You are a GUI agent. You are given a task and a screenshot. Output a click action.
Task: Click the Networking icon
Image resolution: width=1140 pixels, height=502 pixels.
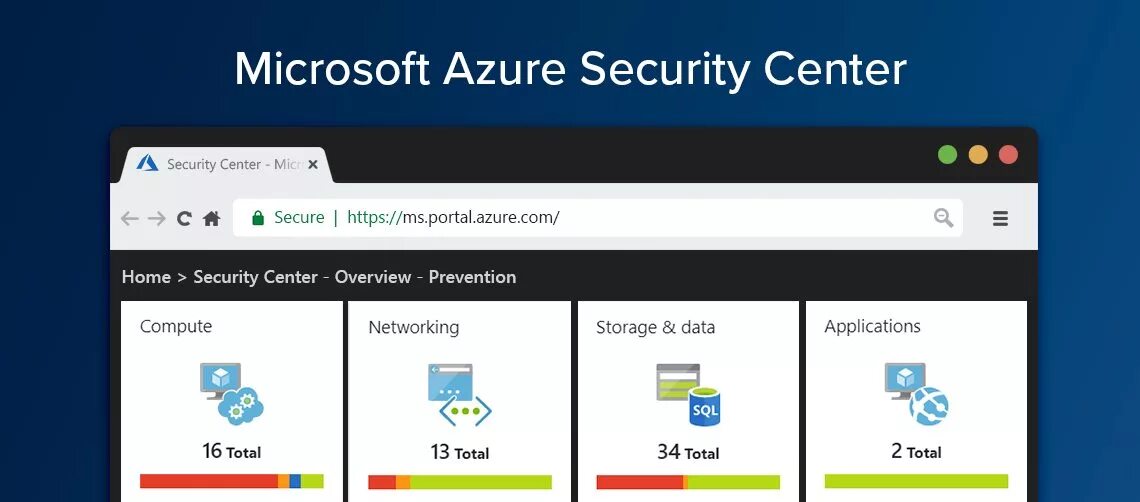(459, 395)
